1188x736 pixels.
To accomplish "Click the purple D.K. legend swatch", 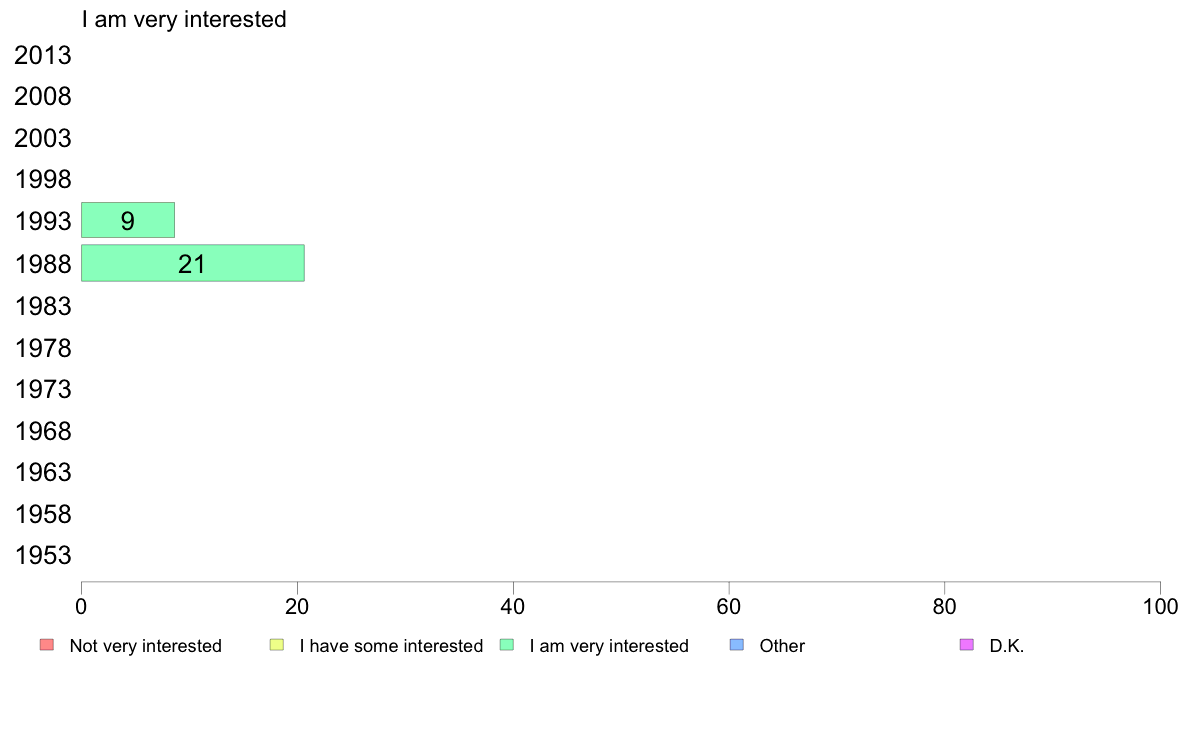I will (x=967, y=645).
